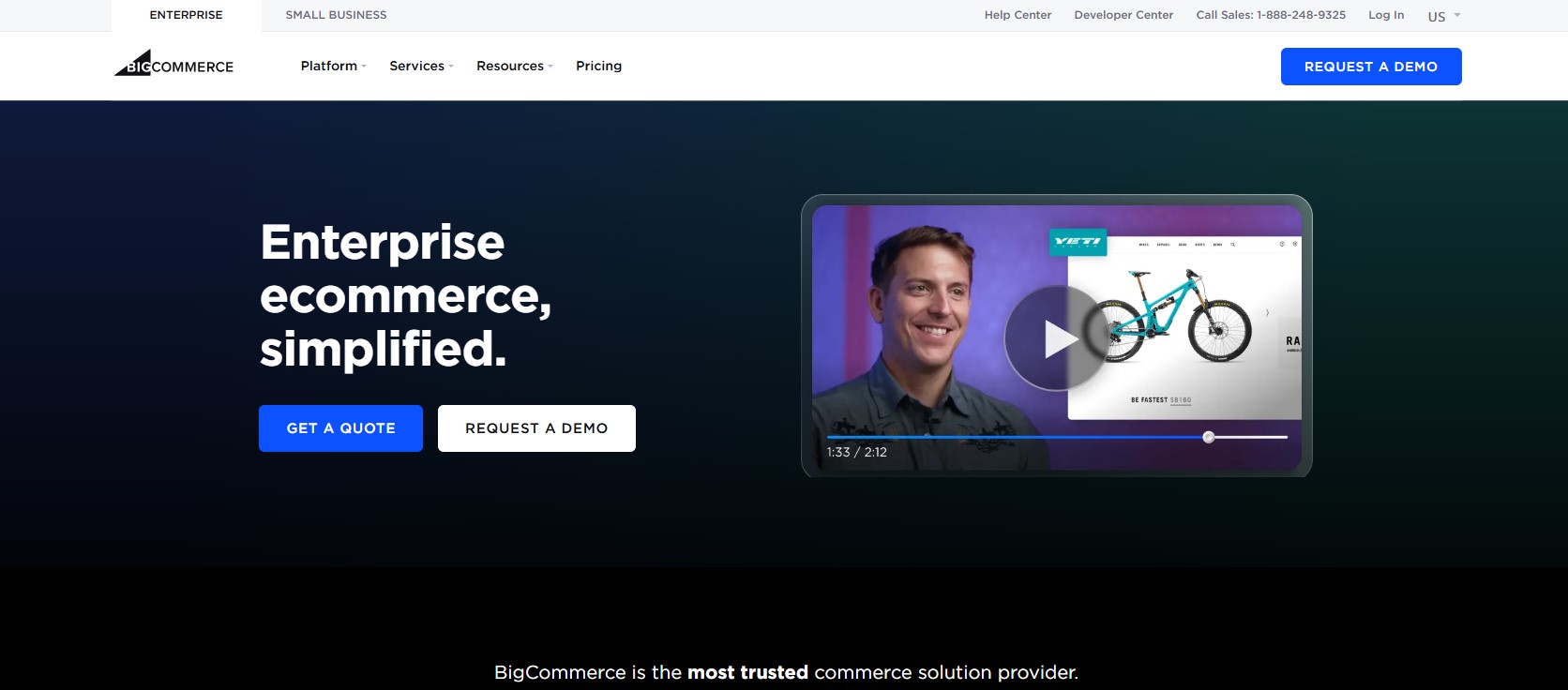Click the video progress slider handle

pos(1209,437)
